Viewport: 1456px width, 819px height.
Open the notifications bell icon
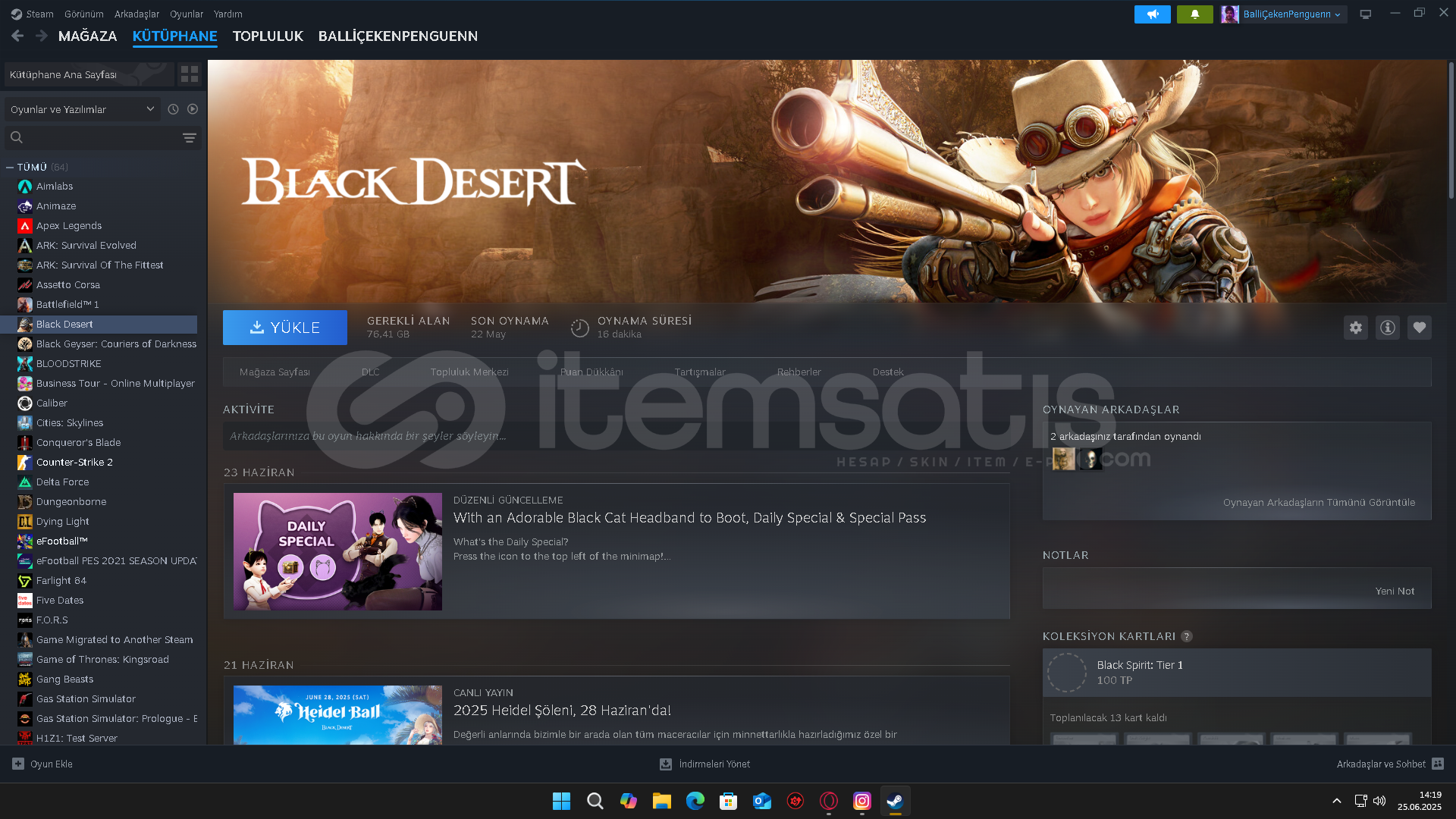coord(1194,14)
